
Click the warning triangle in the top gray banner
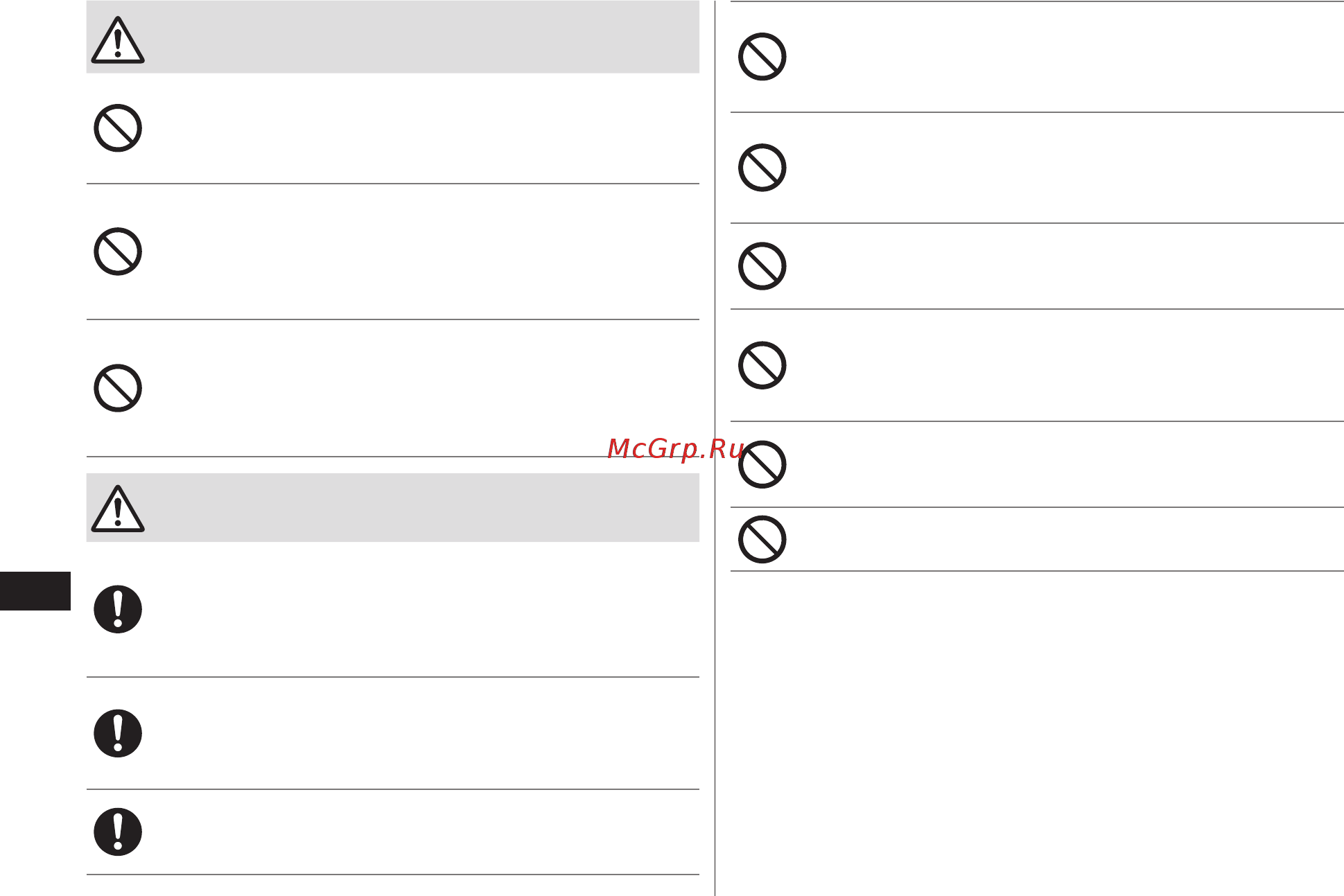coord(118,40)
